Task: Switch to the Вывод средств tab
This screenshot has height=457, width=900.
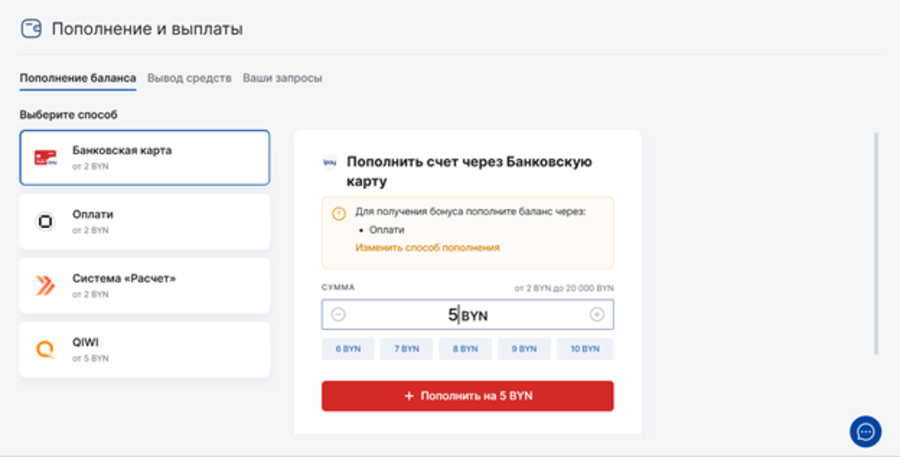Action: (x=189, y=78)
